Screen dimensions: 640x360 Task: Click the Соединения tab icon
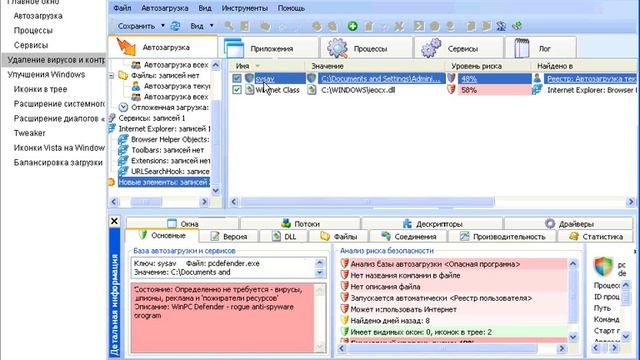386,236
